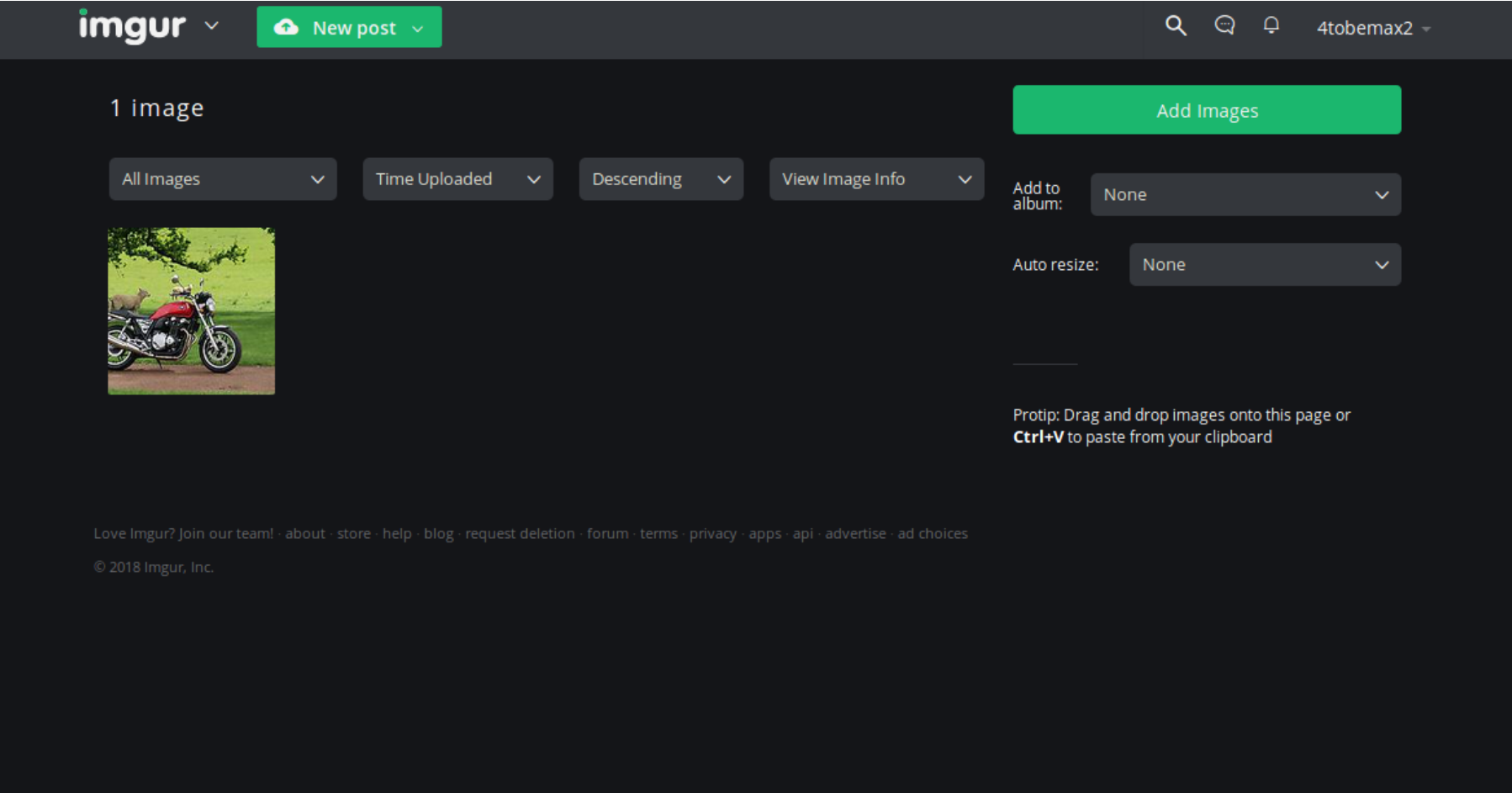The image size is (1512, 793).
Task: Select the red motorcycle image thumbnail
Action: (x=191, y=311)
